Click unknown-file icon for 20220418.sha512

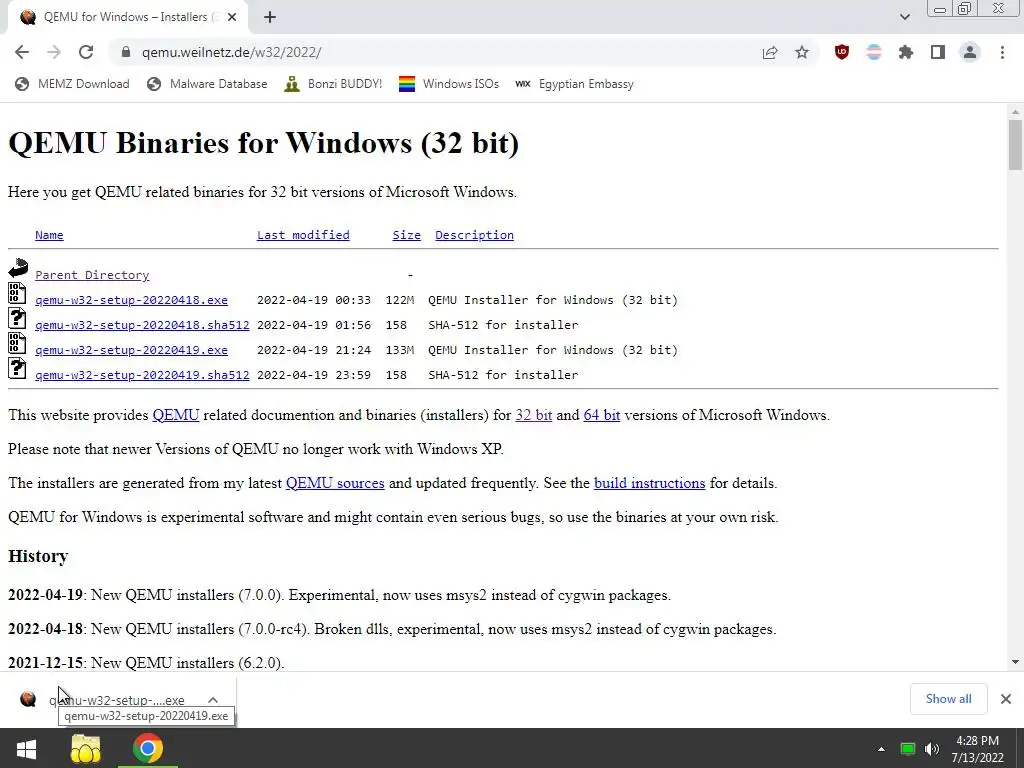pyautogui.click(x=17, y=318)
